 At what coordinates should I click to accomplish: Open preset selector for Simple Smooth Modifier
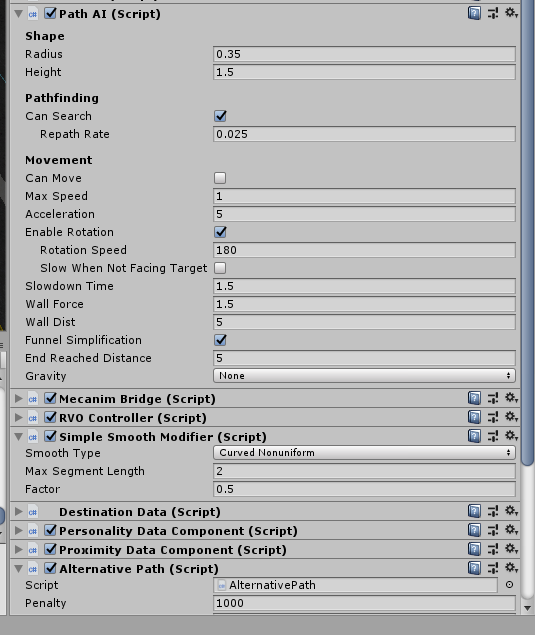pyautogui.click(x=493, y=436)
